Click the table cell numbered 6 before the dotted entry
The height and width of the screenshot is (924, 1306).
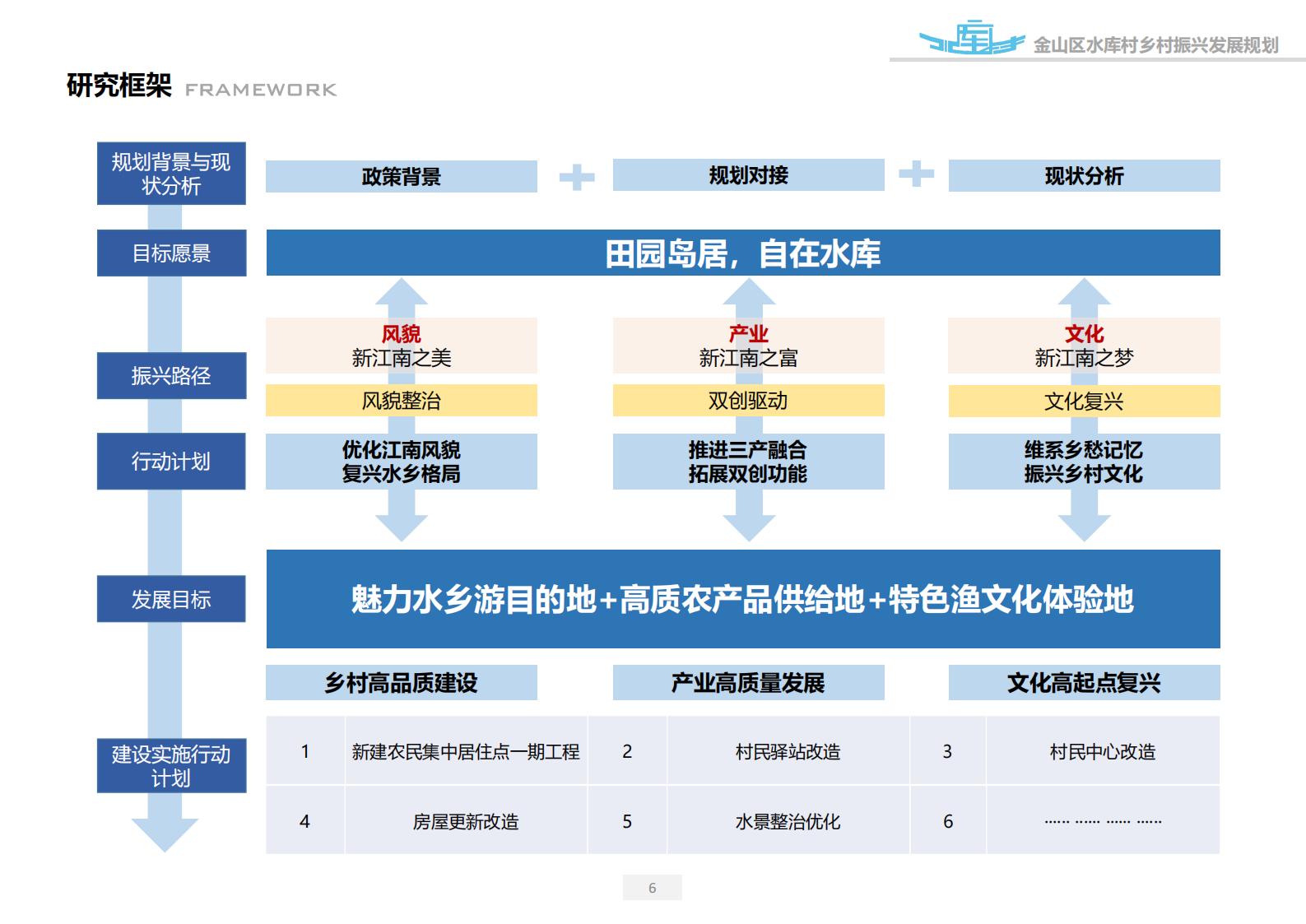(x=947, y=820)
